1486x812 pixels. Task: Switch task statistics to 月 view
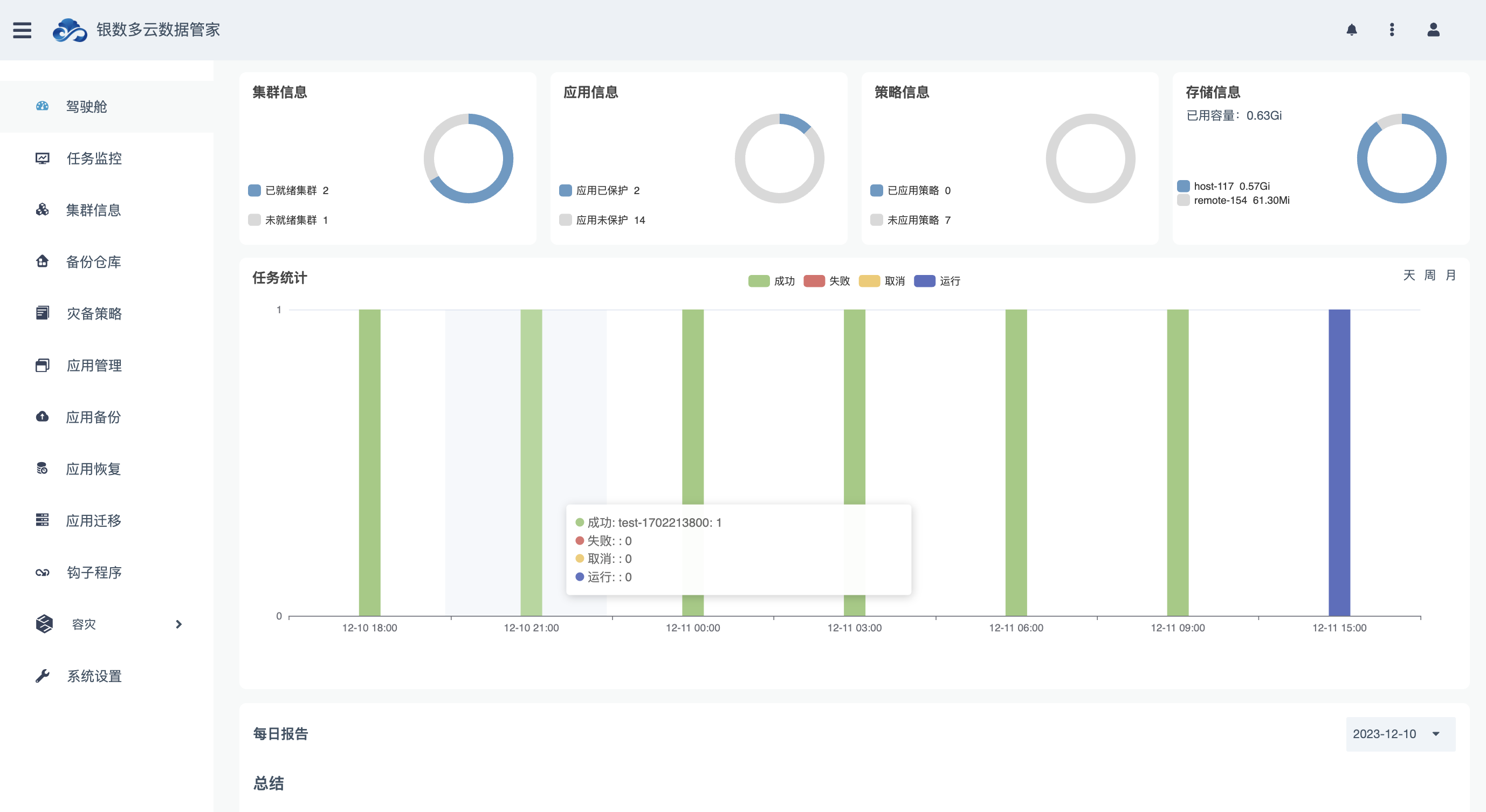[1450, 275]
